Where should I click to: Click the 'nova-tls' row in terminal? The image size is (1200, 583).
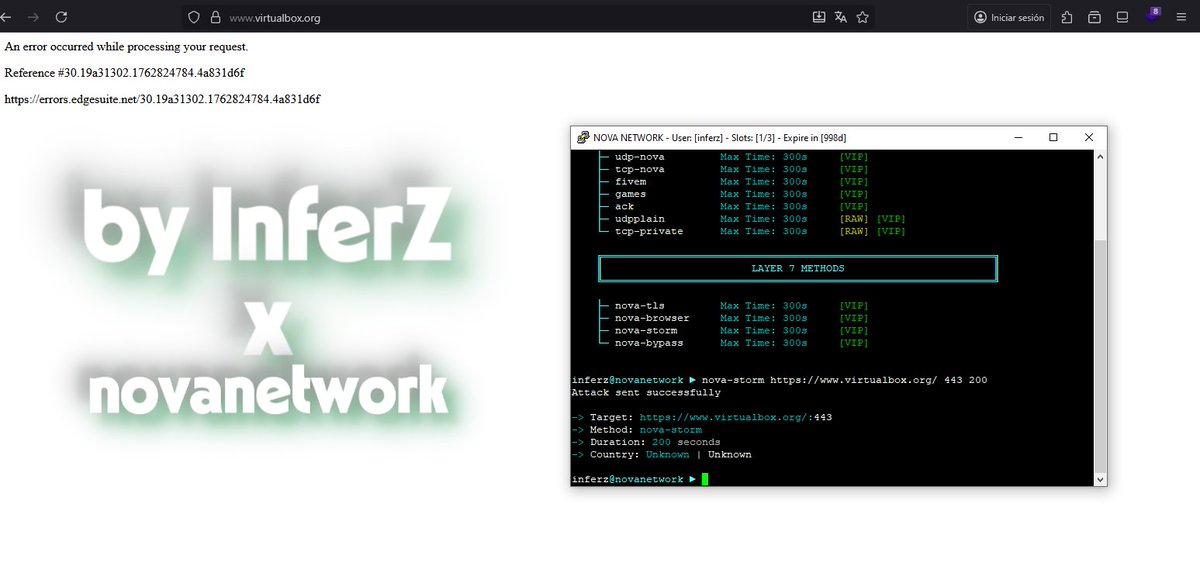733,305
